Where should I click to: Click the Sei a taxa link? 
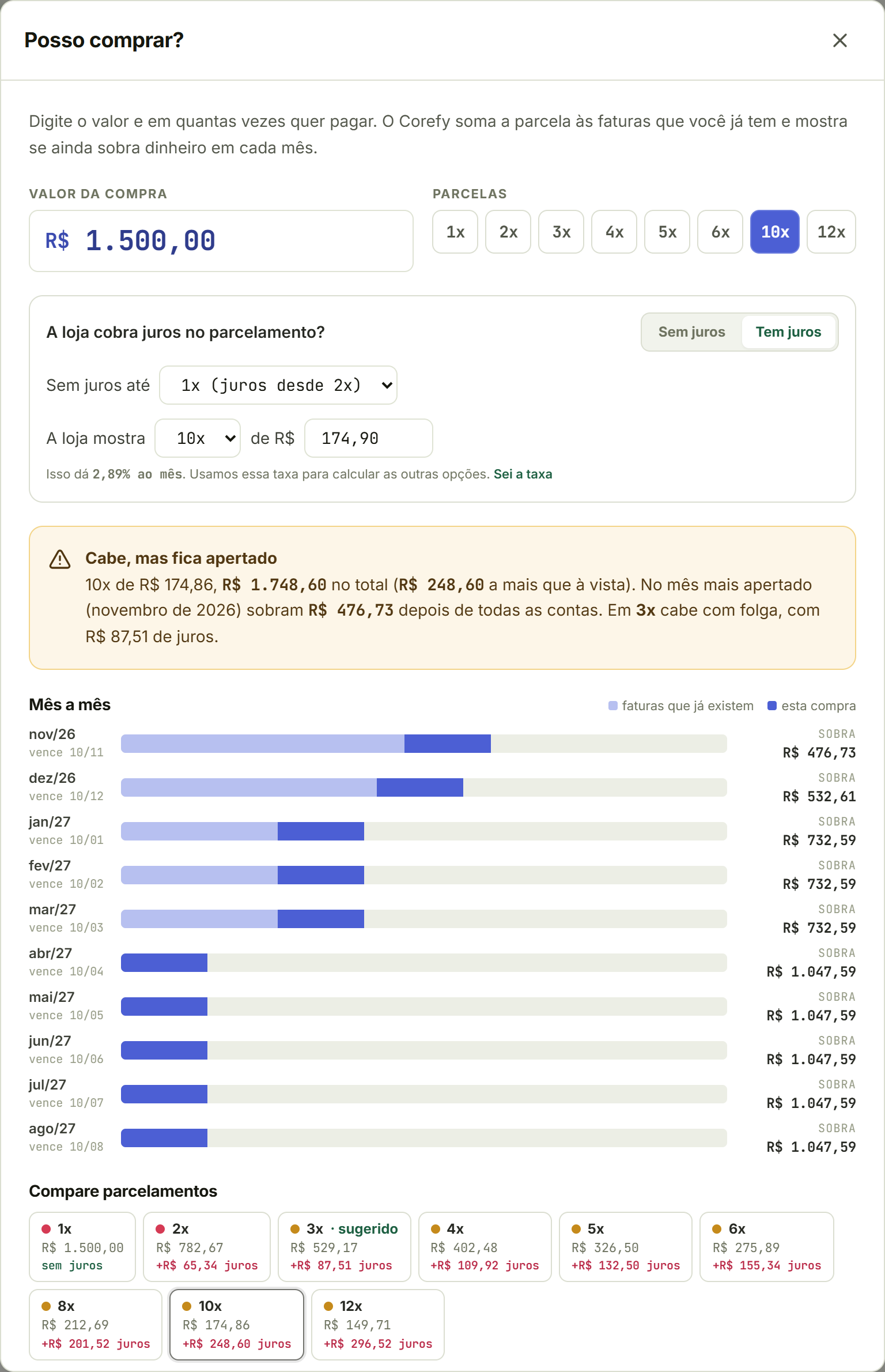point(523,474)
